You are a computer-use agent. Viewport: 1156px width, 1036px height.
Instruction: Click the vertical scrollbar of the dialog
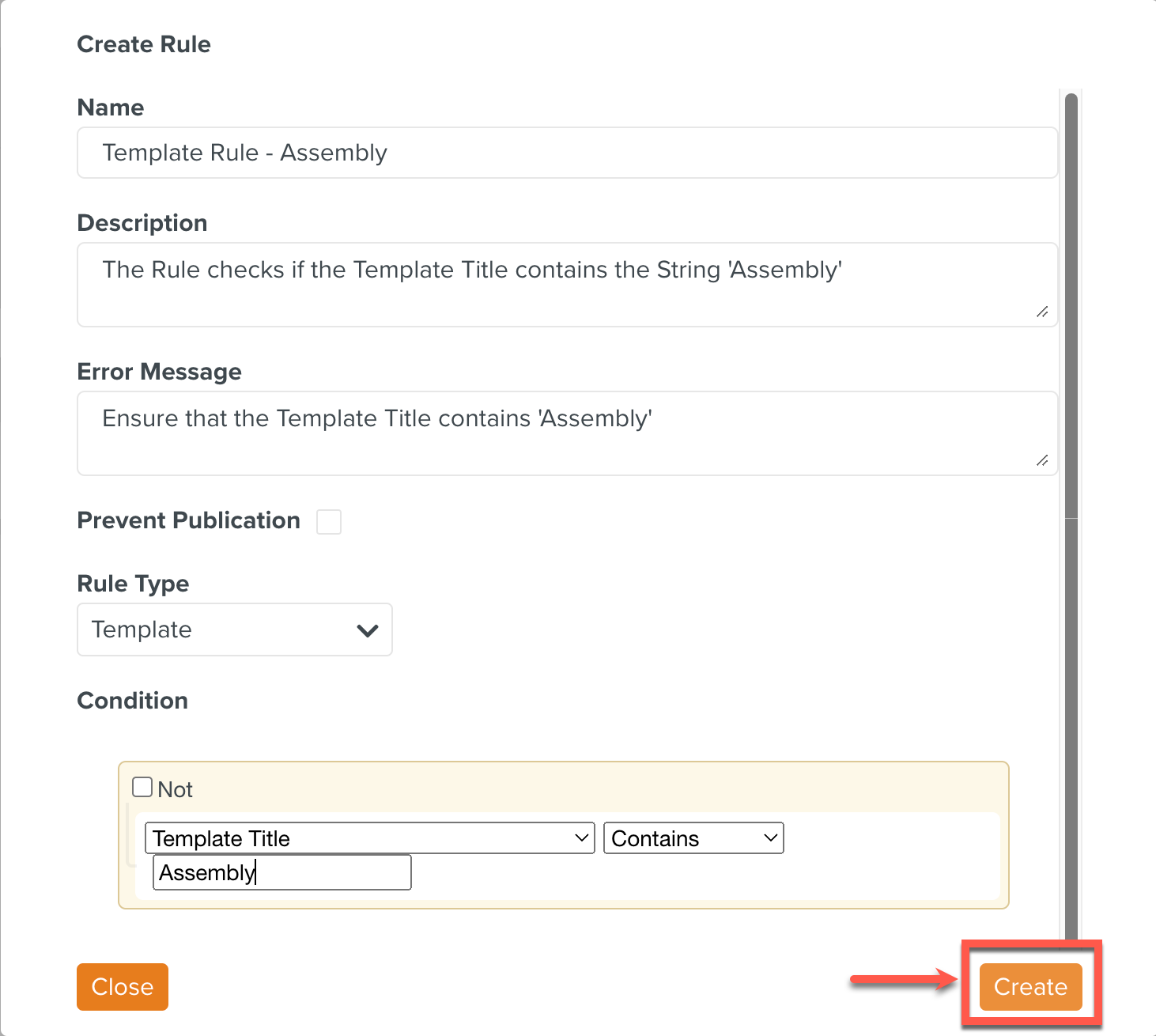[x=1071, y=316]
